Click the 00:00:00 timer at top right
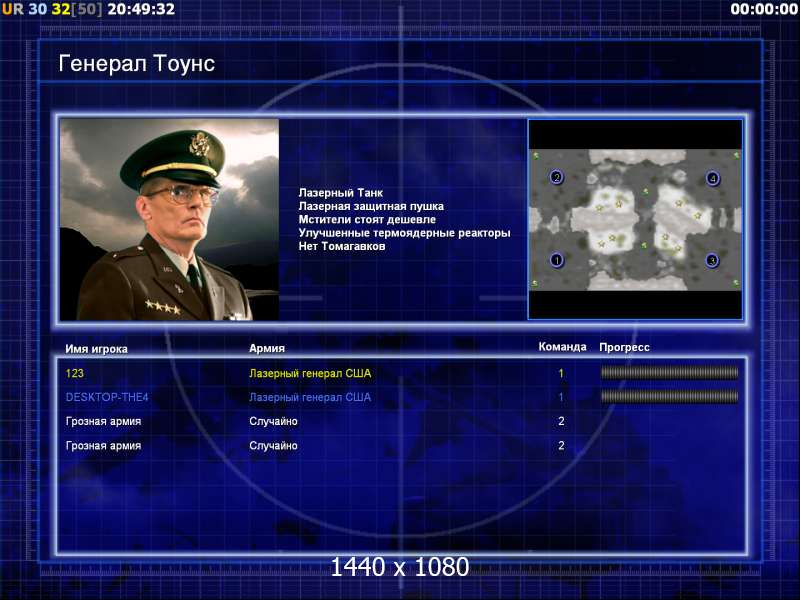The height and width of the screenshot is (600, 800). click(x=764, y=9)
